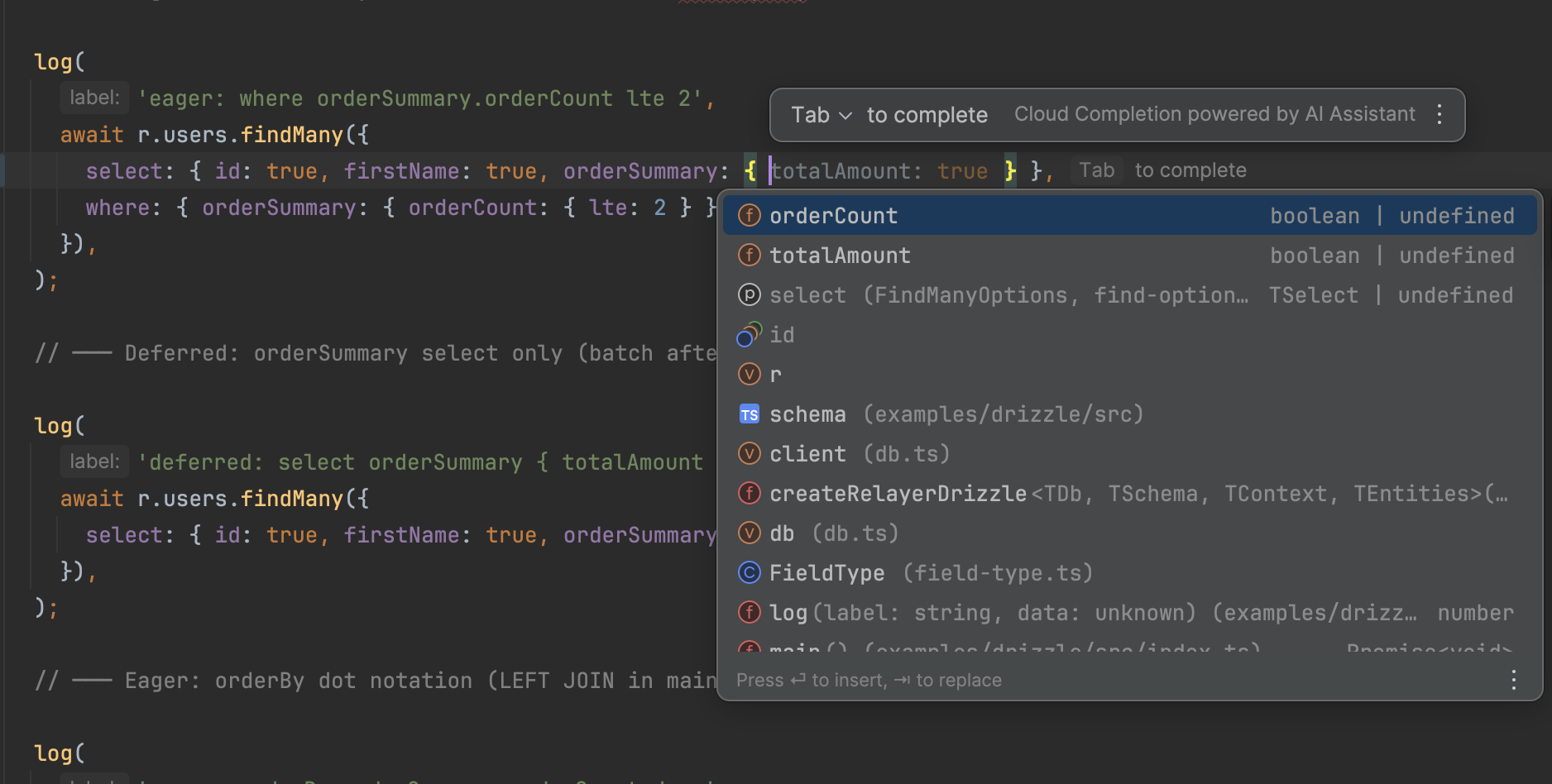Click the variable icon beside db

pyautogui.click(x=749, y=533)
